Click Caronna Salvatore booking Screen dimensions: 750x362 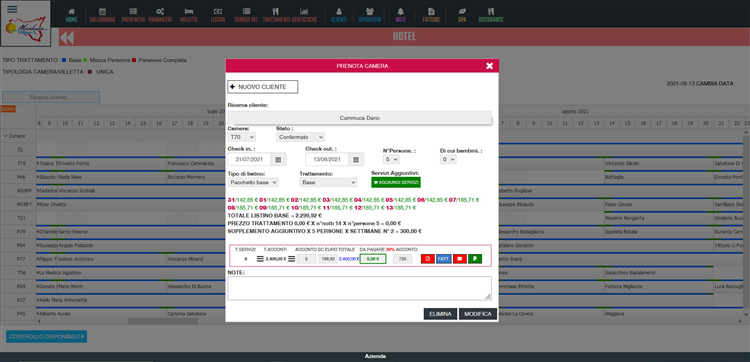point(187,314)
